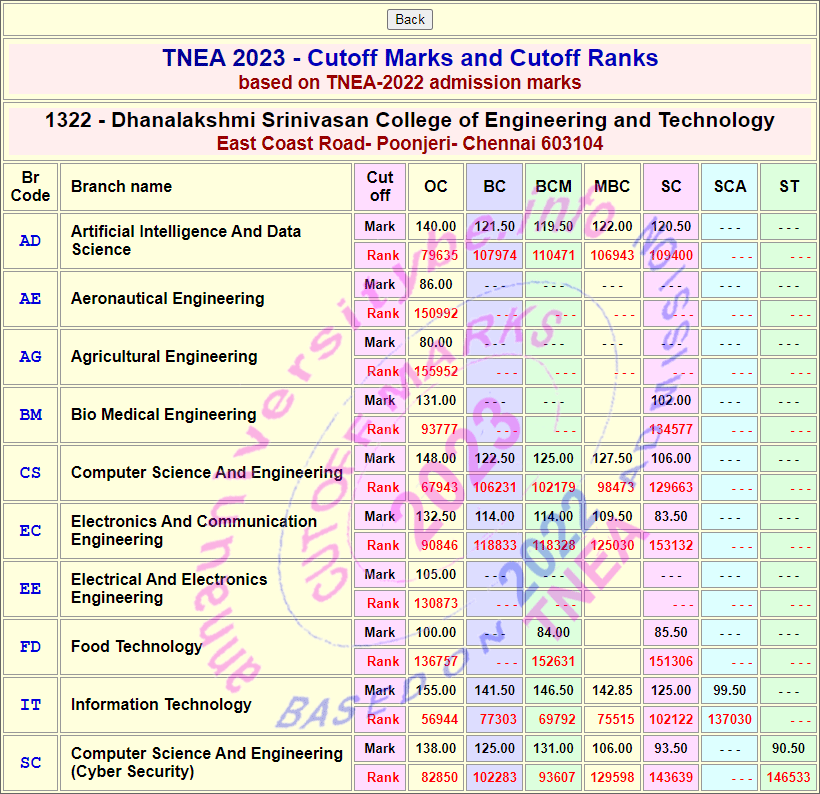This screenshot has height=794, width=820.
Task: Click IT SCA rank 137030
Action: pos(730,720)
